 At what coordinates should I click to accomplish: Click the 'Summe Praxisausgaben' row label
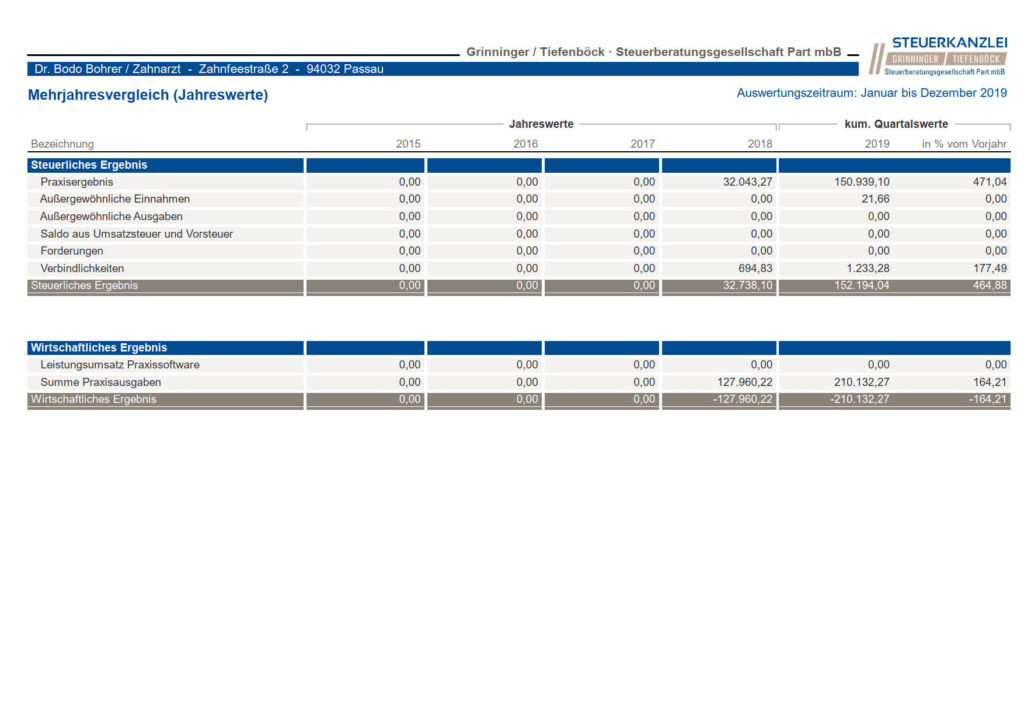(101, 382)
